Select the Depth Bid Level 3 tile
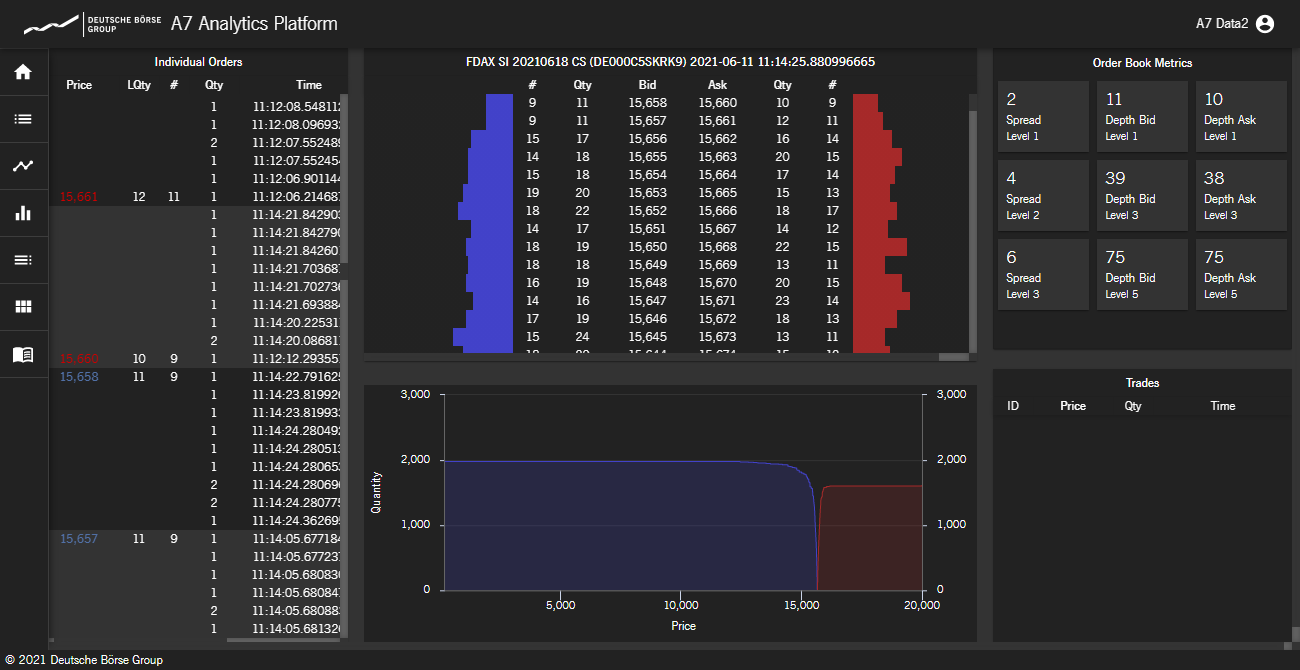The image size is (1300, 670). point(1142,196)
